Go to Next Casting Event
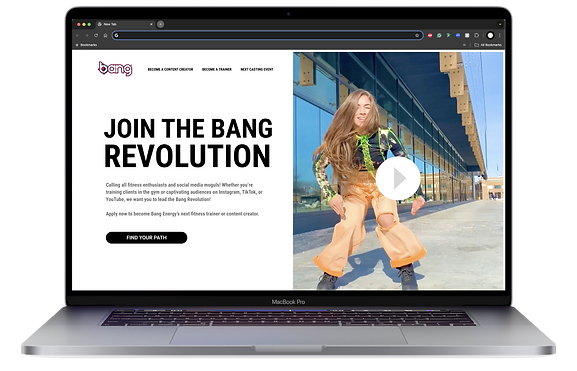This screenshot has height=371, width=577. (257, 69)
